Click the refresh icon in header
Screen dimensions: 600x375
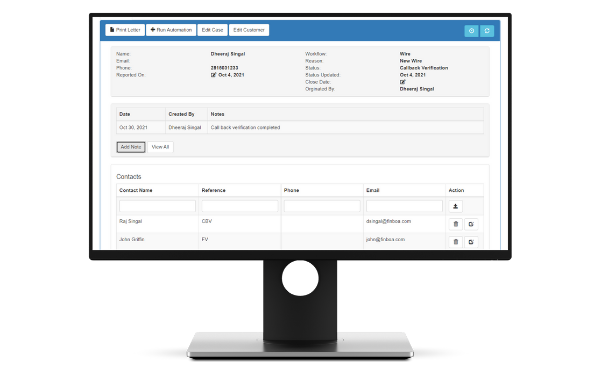pos(487,31)
